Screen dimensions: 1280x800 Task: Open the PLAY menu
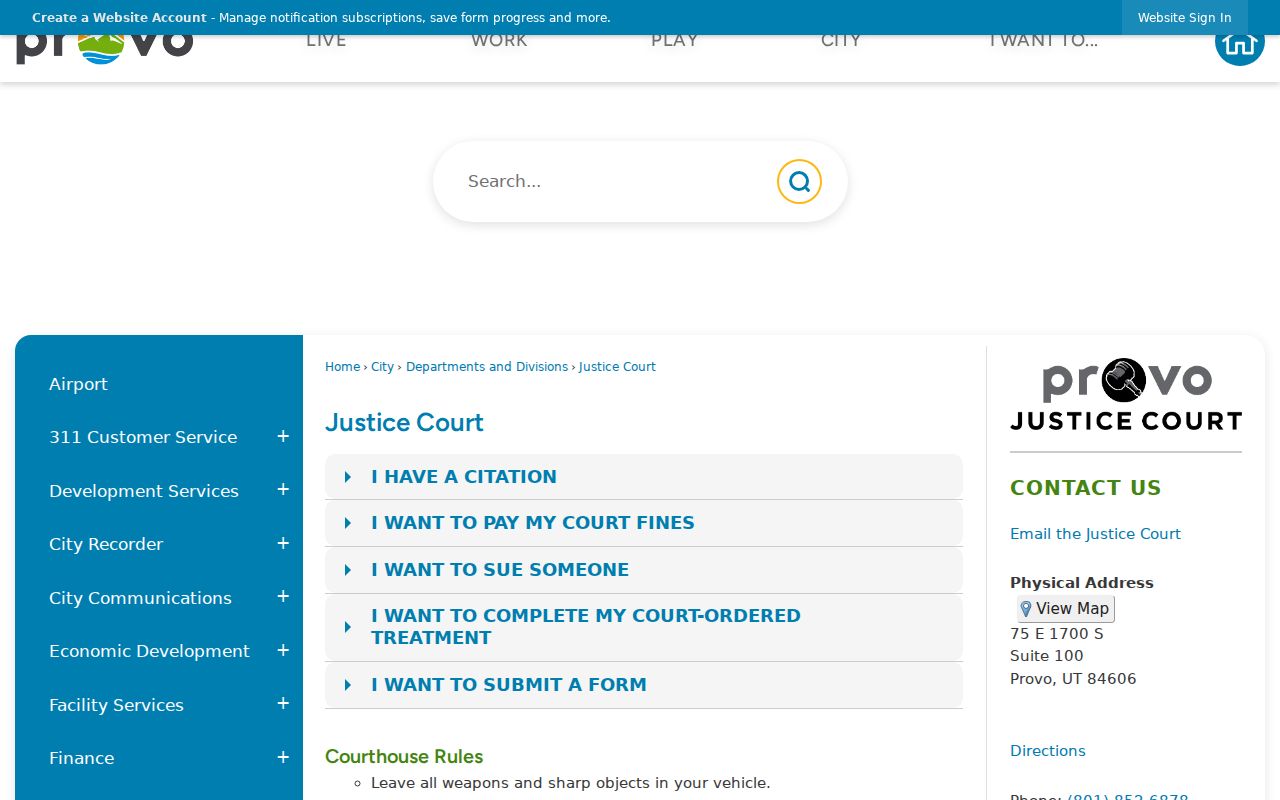point(675,41)
